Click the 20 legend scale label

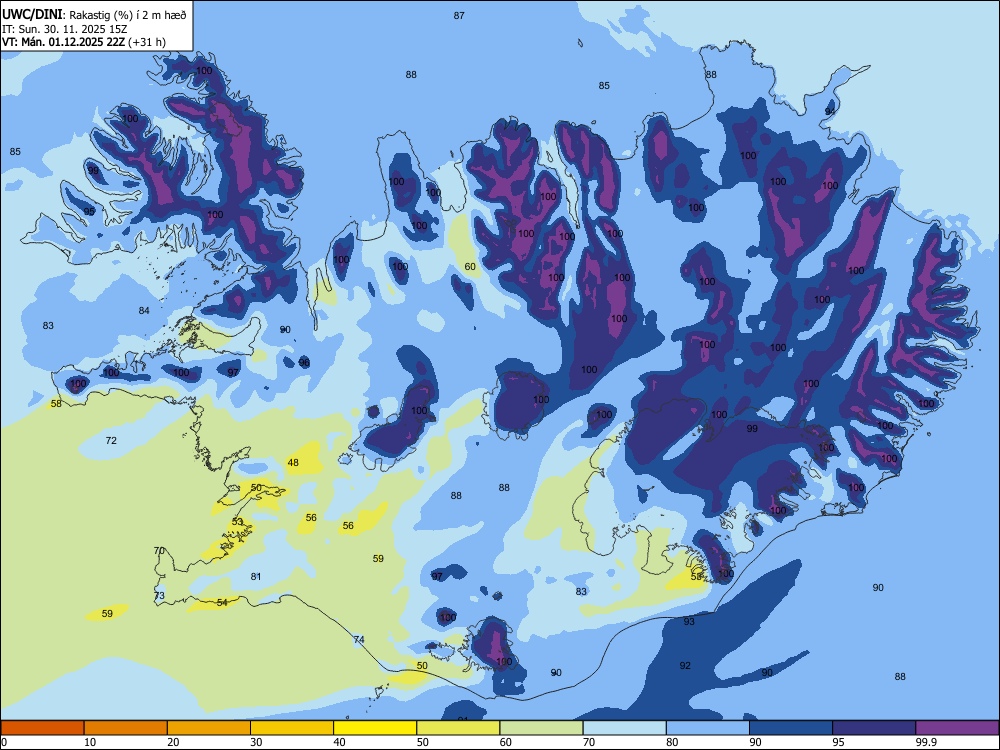coord(173,742)
